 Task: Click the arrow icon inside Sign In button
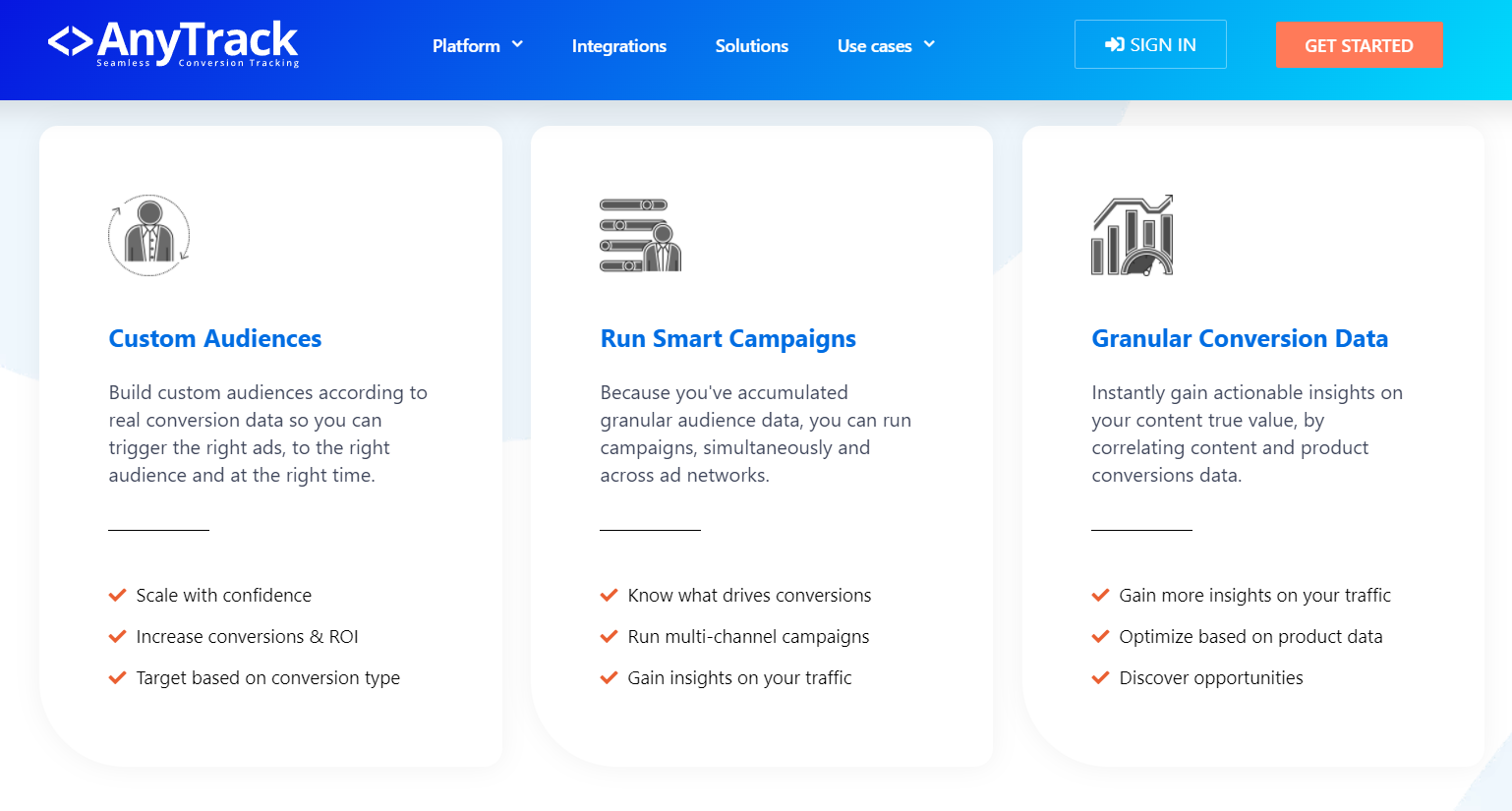tap(1115, 44)
